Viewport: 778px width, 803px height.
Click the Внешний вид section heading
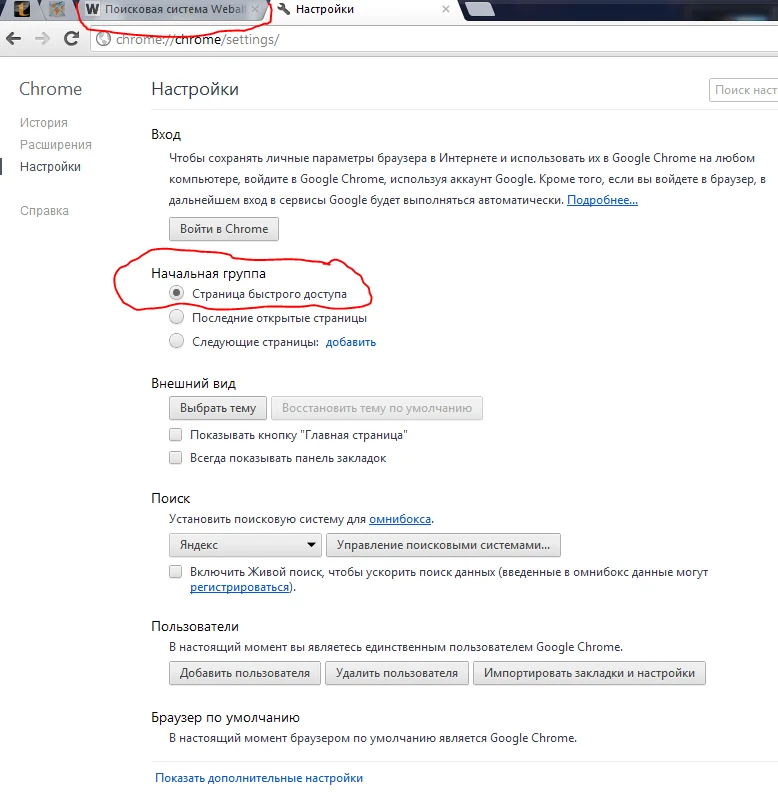194,384
